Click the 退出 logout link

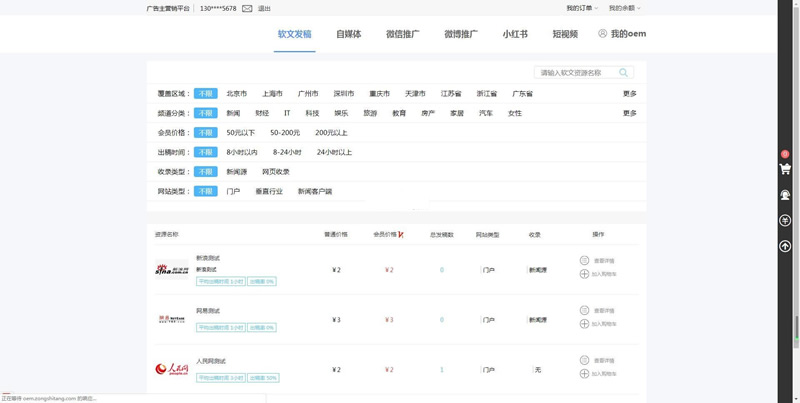click(x=264, y=8)
